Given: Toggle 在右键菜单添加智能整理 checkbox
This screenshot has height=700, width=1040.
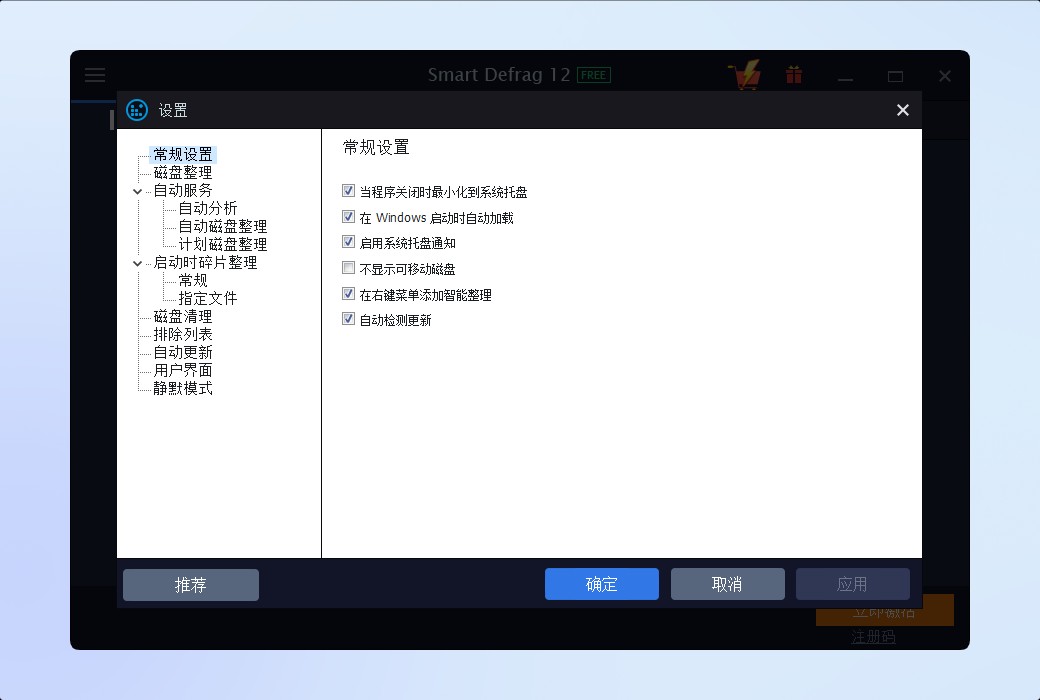Looking at the screenshot, I should point(348,294).
